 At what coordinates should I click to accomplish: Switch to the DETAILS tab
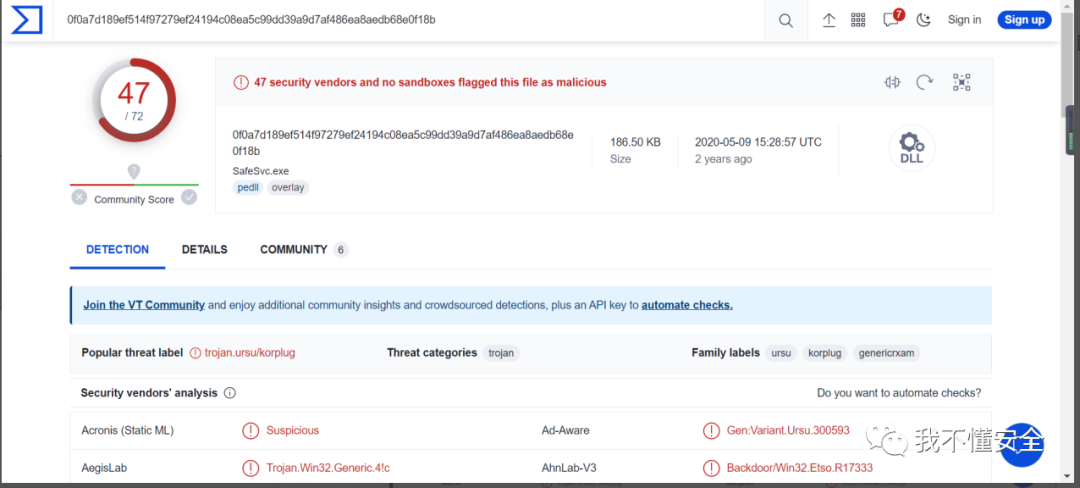tap(205, 250)
